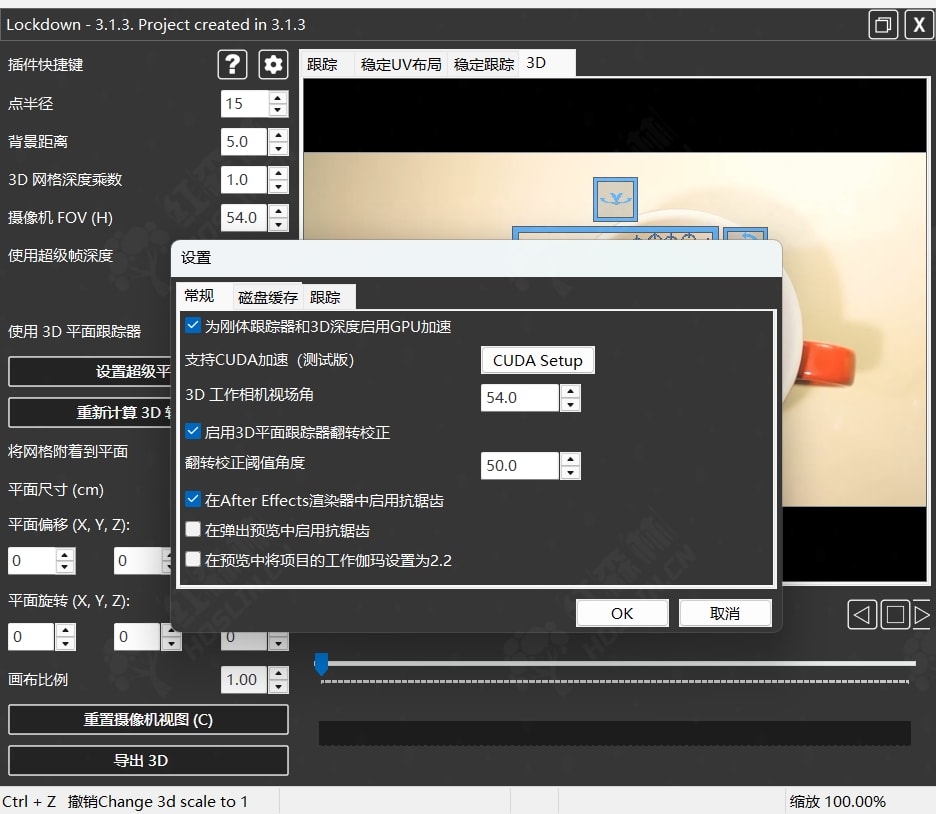
Task: Switch to the 常规 settings tab
Action: tap(204, 296)
